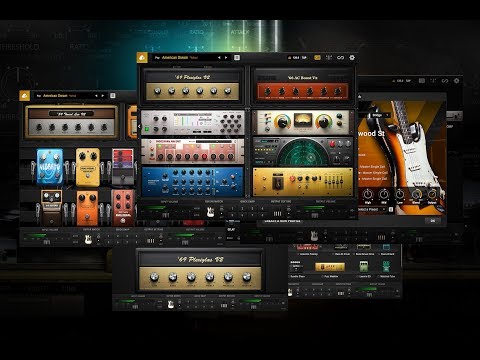This screenshot has width=480, height=360.
Task: Open the preset list icon in center window
Action: click(237, 58)
